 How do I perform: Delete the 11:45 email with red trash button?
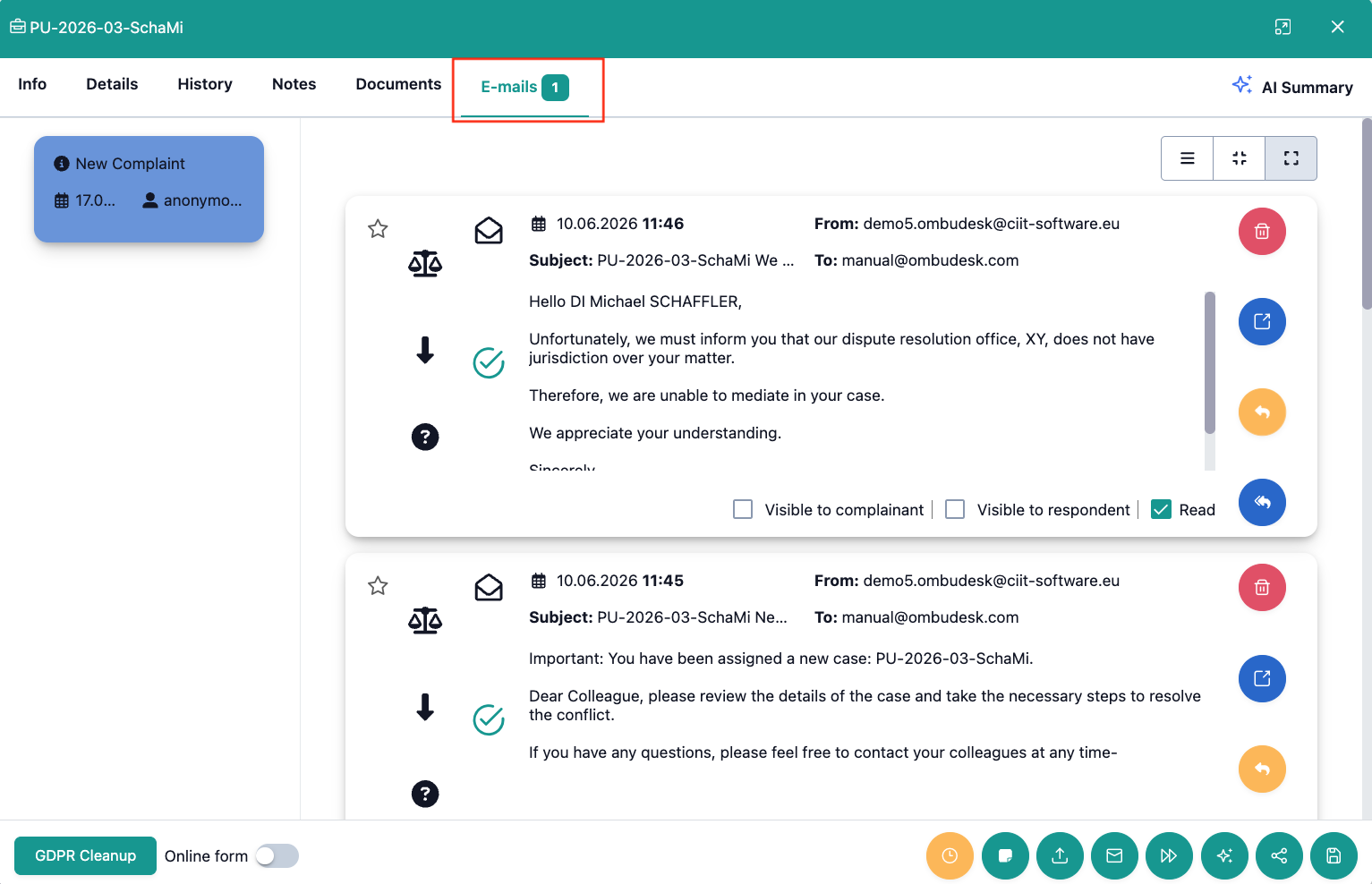click(1262, 587)
